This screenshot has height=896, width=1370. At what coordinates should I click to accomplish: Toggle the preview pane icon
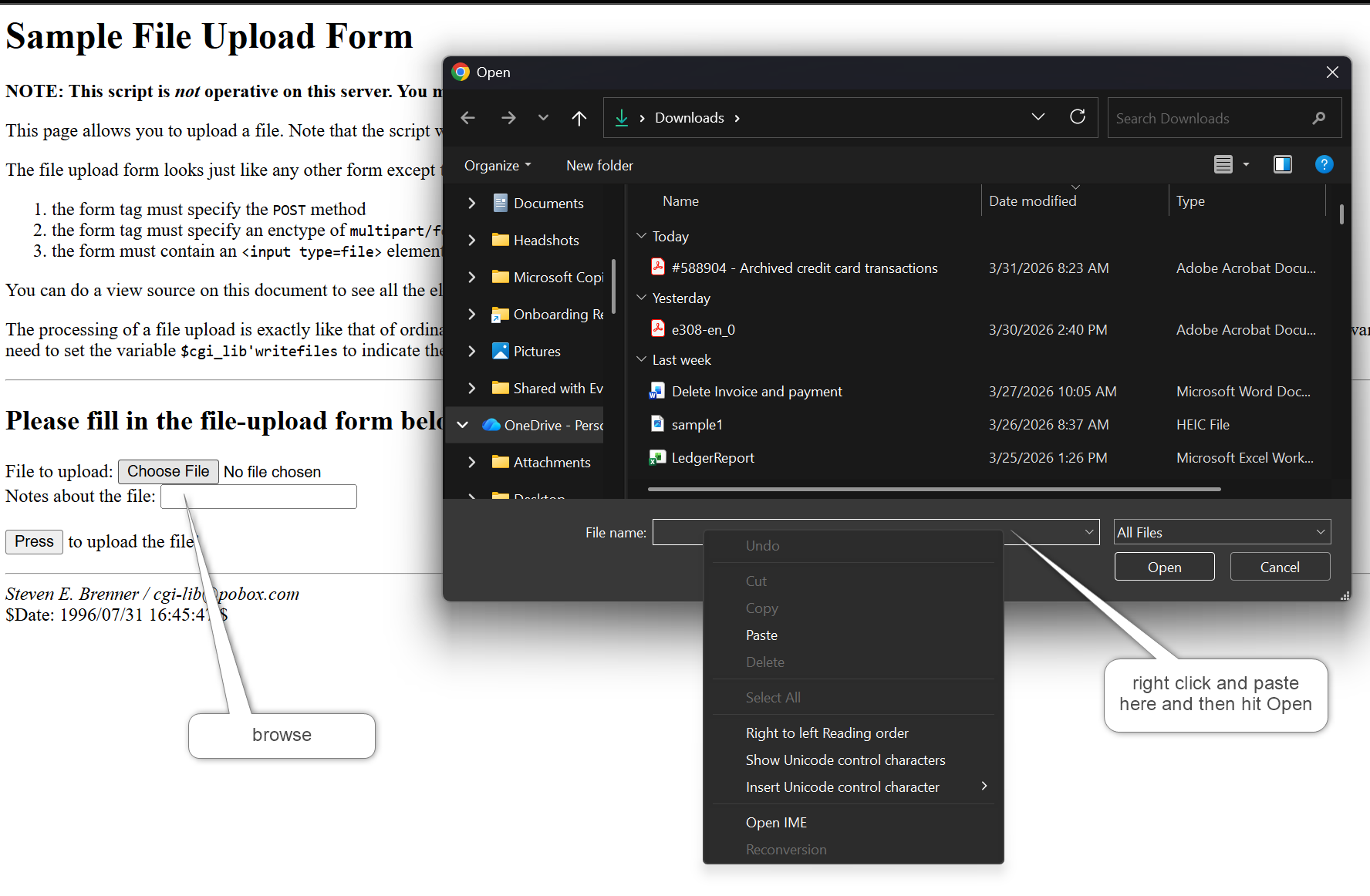[1282, 164]
